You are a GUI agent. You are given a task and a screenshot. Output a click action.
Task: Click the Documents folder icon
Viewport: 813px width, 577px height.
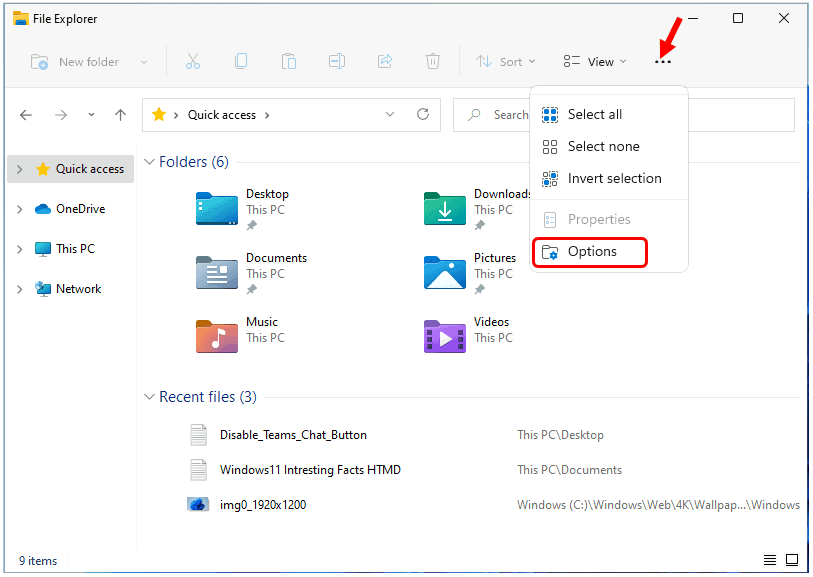point(217,272)
